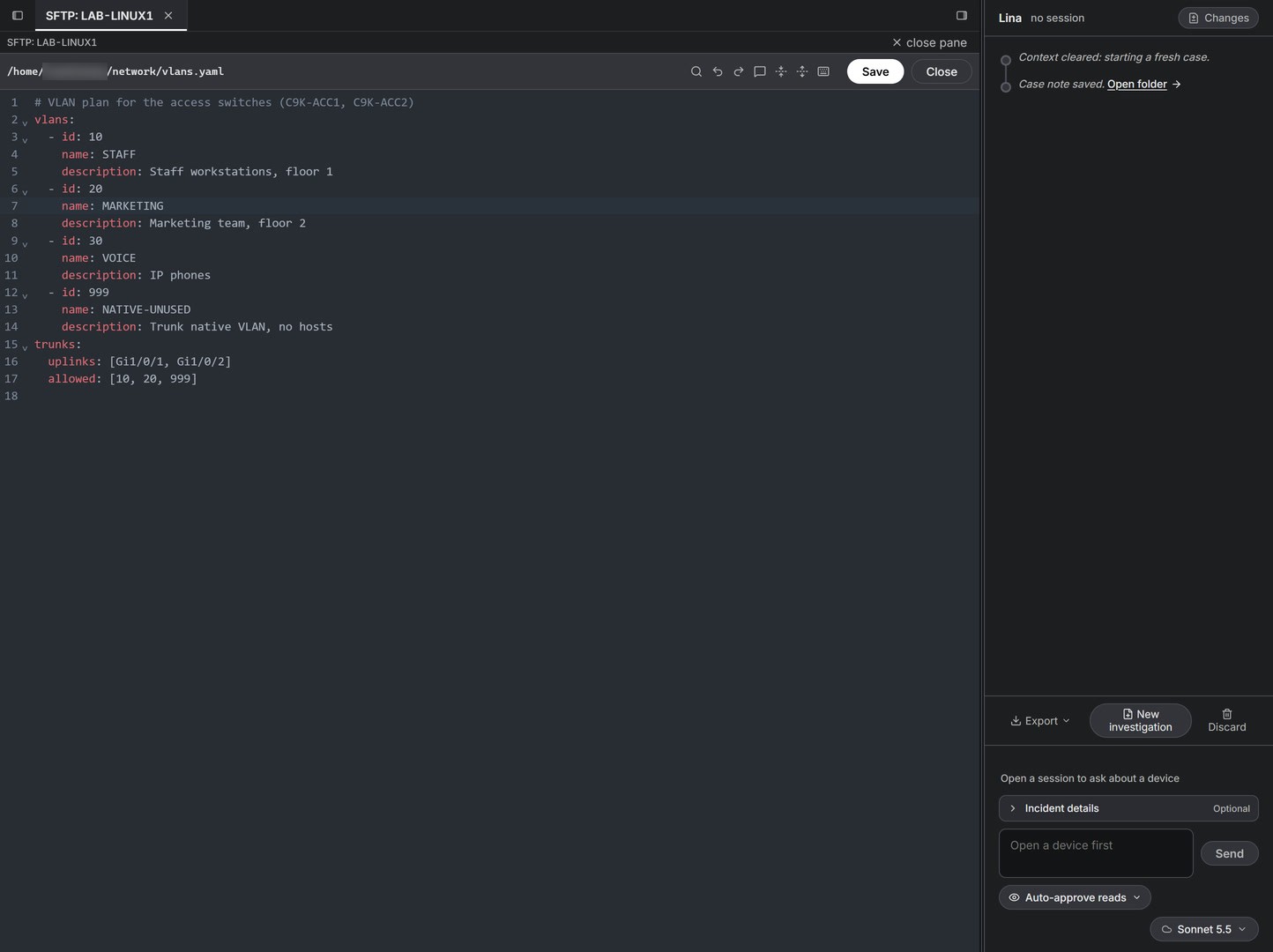1273x952 pixels.
Task: Click the 'name: NATIVE-UNUSED' line
Action: click(126, 309)
